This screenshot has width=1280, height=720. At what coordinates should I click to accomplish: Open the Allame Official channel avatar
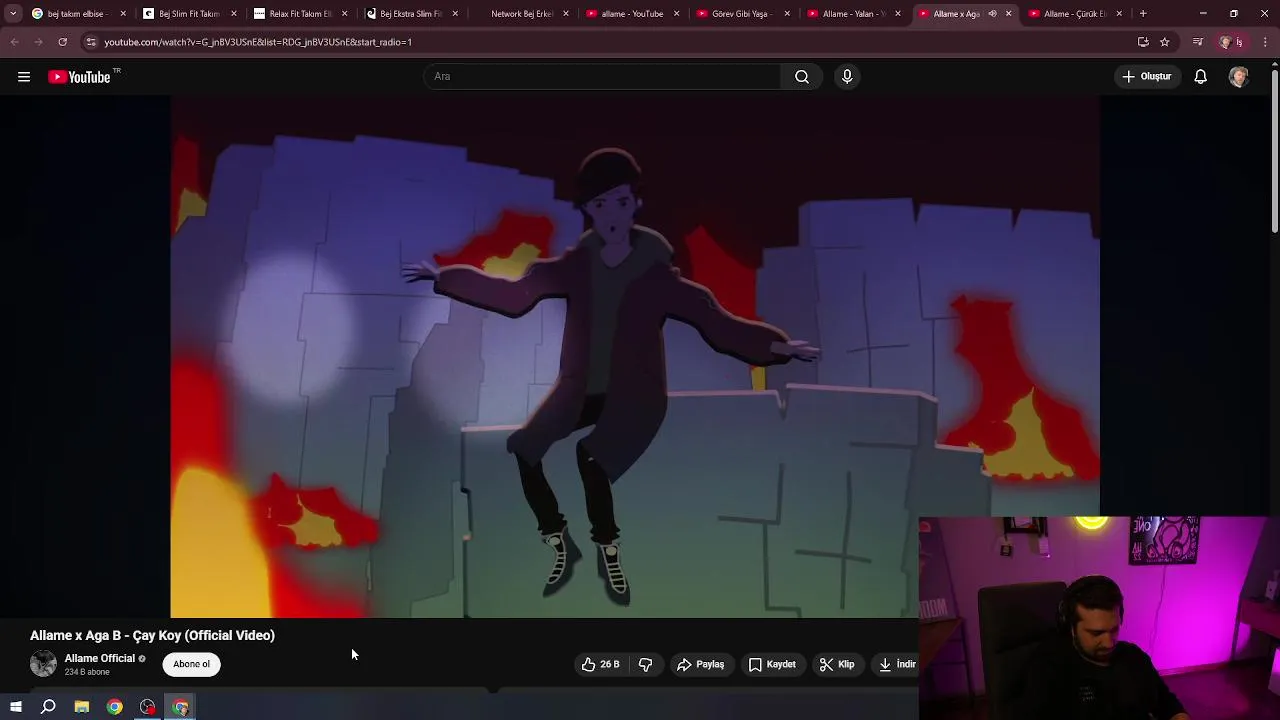[43, 664]
